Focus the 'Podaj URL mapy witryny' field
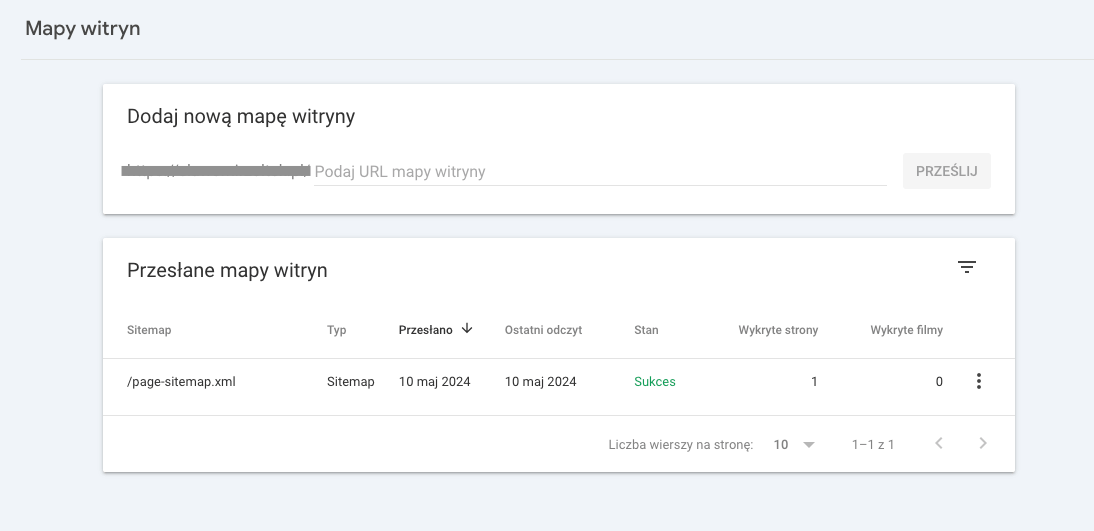This screenshot has width=1094, height=531. 600,171
